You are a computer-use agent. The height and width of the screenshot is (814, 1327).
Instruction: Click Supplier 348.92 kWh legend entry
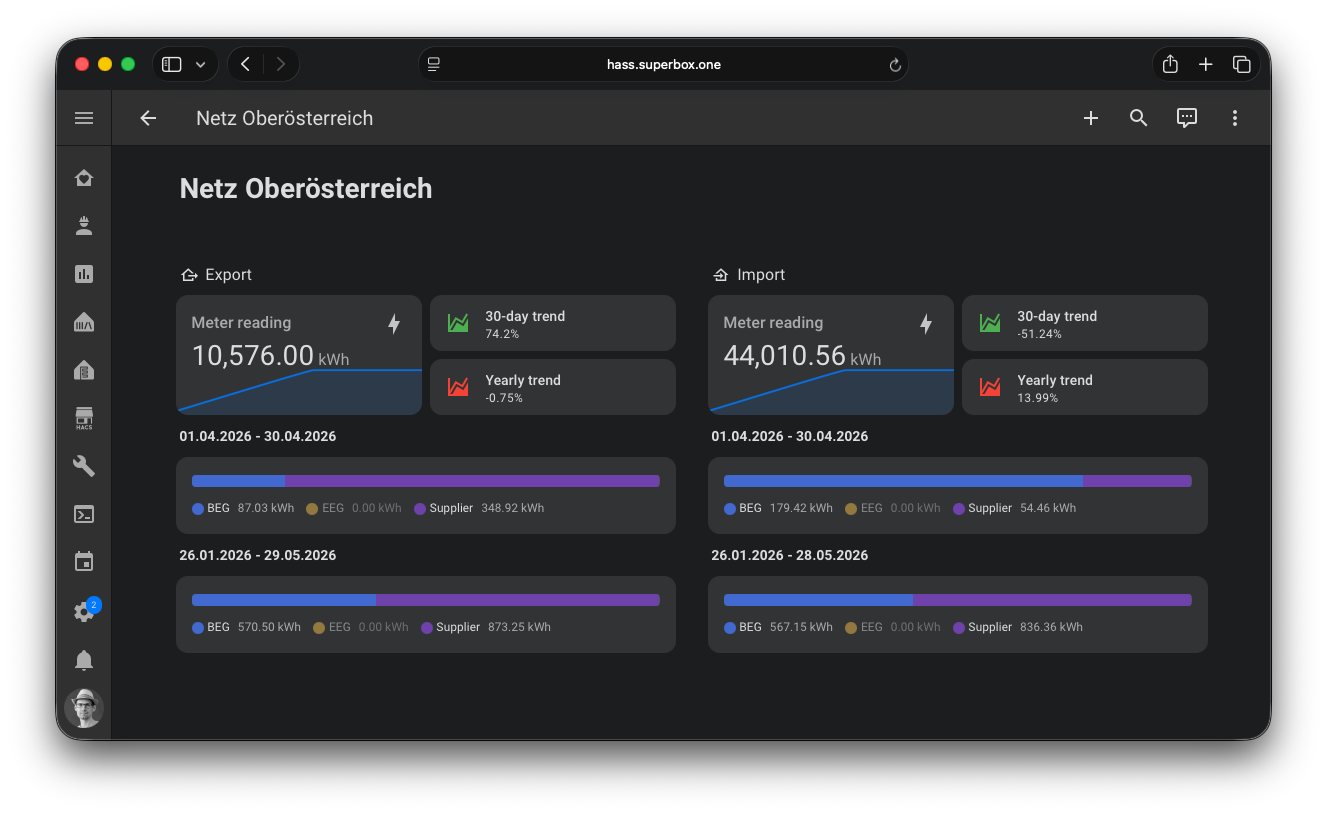tap(479, 508)
